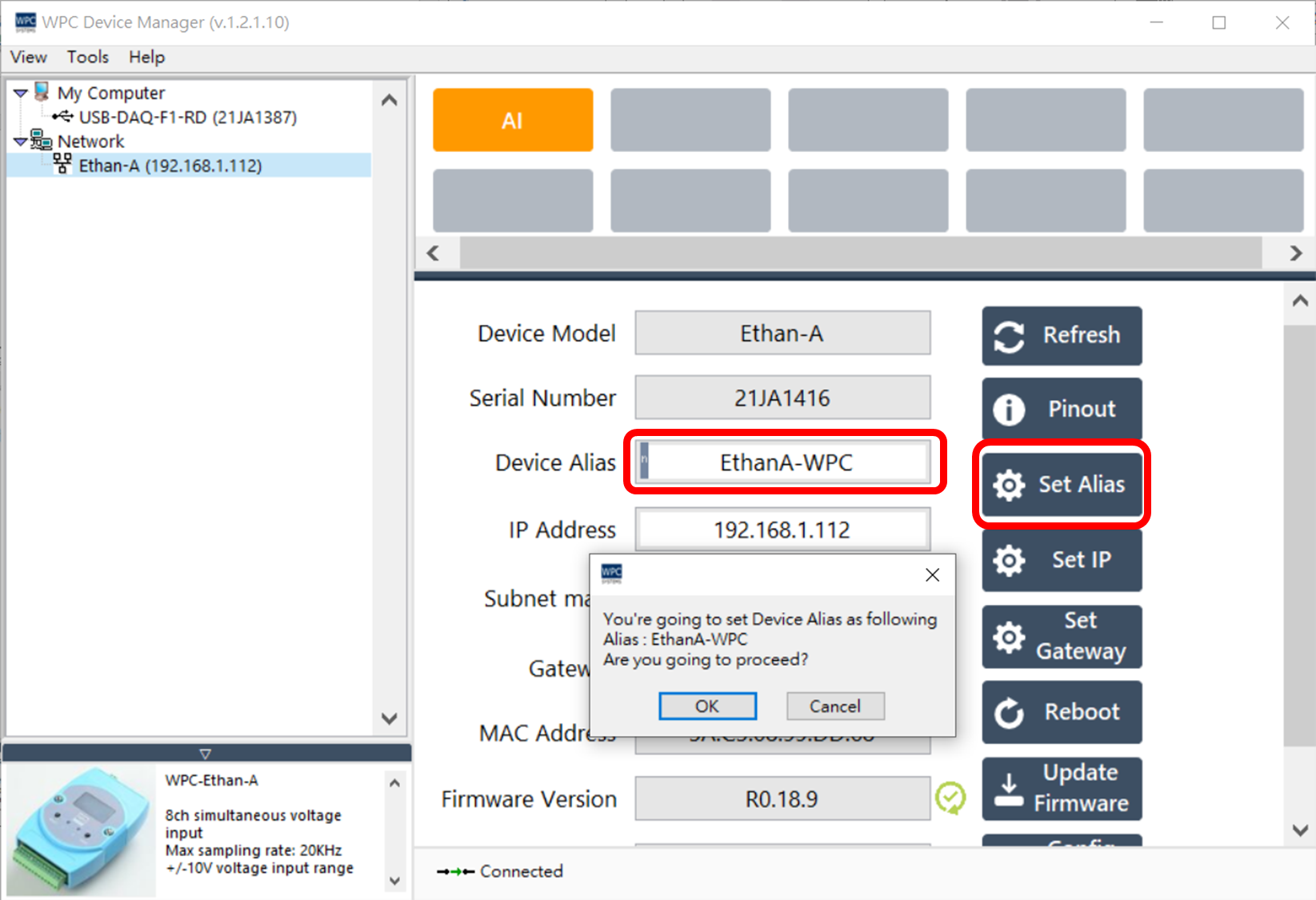1316x900 pixels.
Task: Click the green firmware status check icon
Action: 950,798
